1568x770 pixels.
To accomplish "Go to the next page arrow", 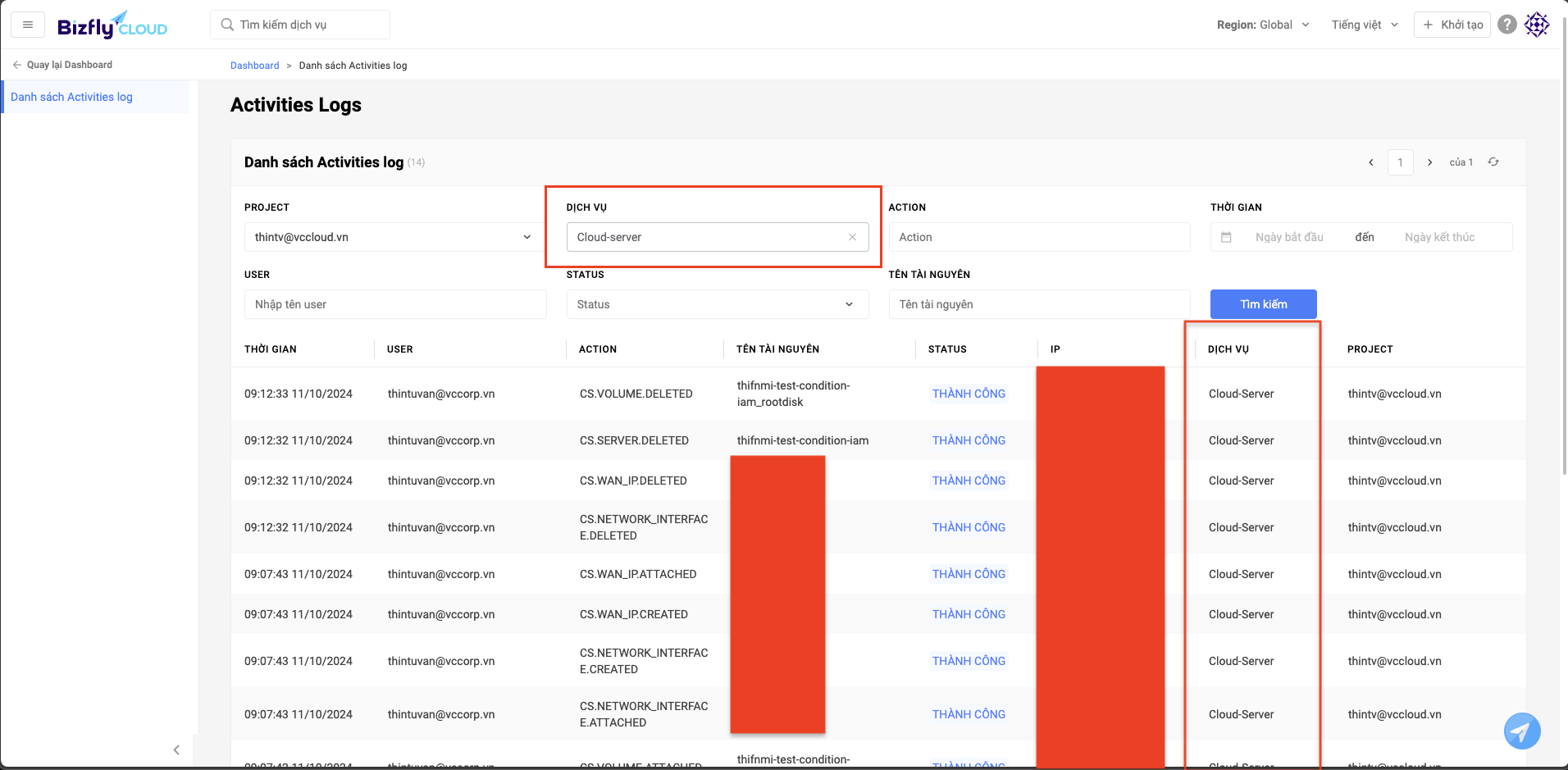I will click(x=1429, y=162).
